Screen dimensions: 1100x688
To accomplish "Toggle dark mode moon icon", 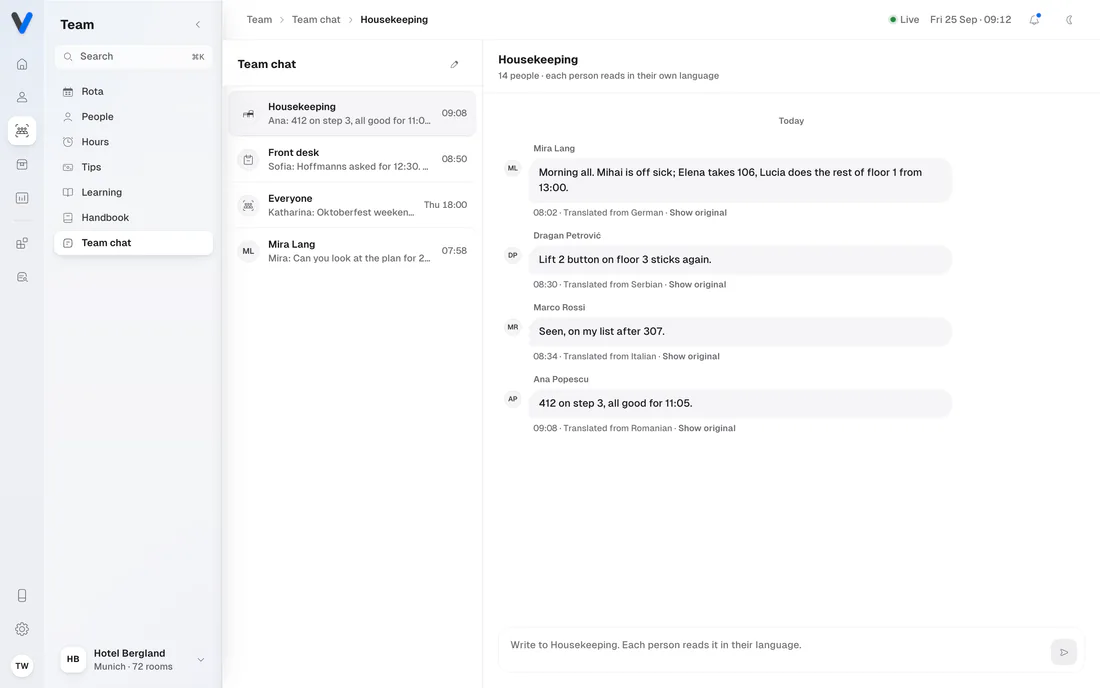I will [x=1069, y=20].
